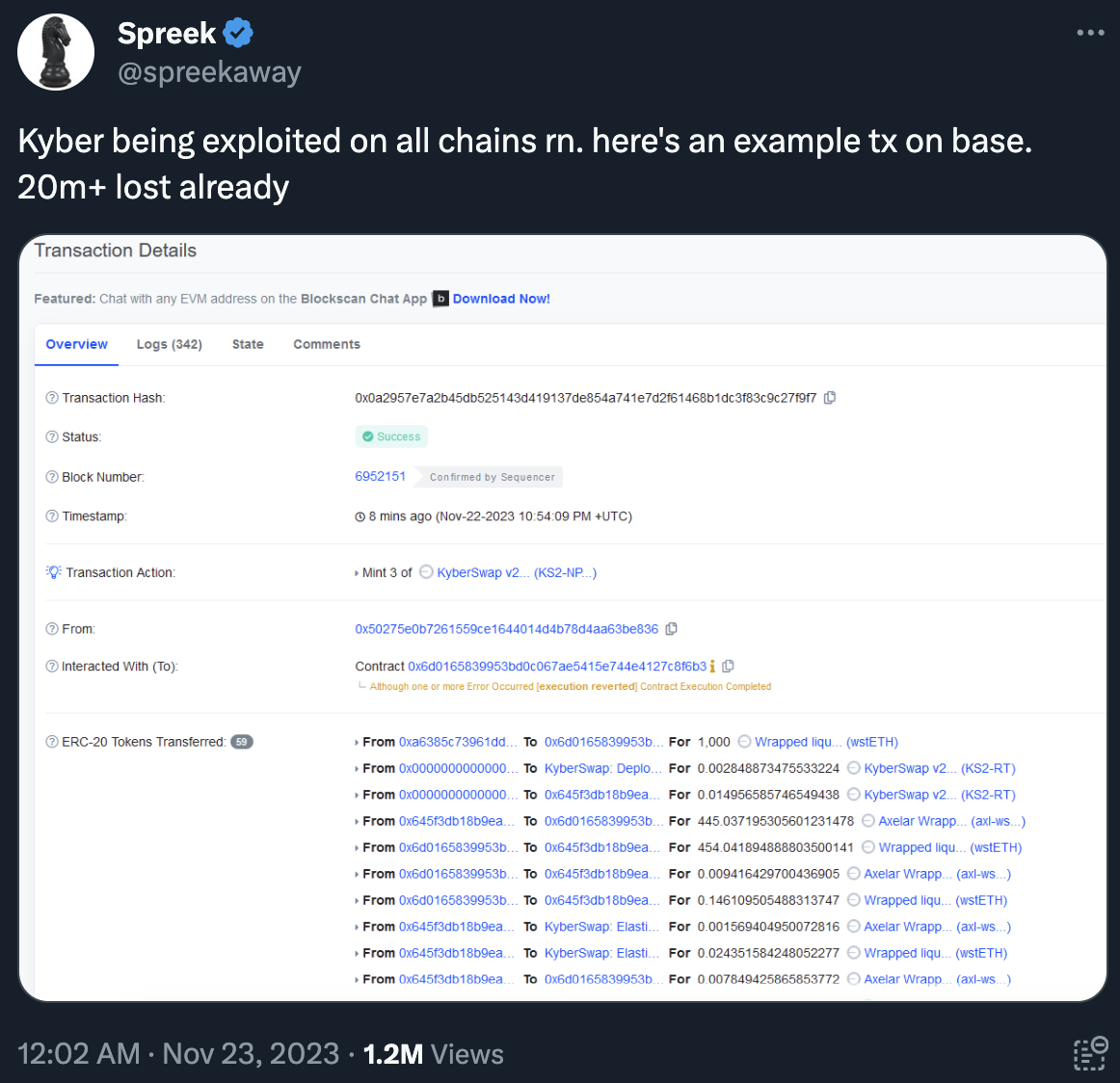Click Spreek's chess knight profile avatar
1120x1083 pixels.
click(x=56, y=52)
